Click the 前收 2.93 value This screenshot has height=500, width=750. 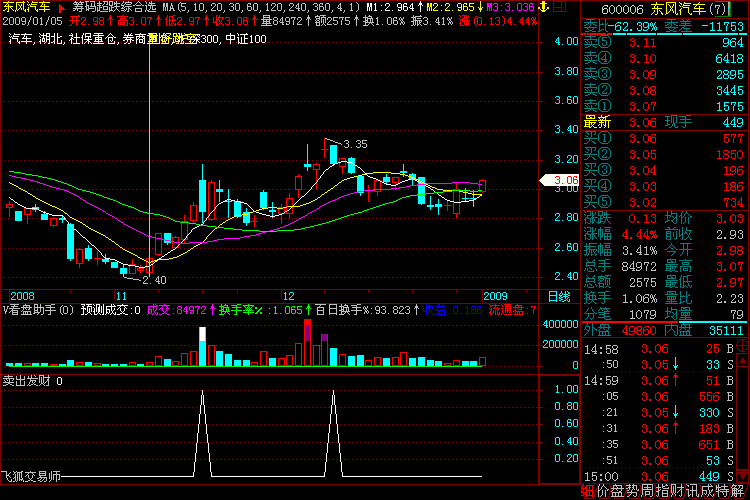click(x=729, y=234)
